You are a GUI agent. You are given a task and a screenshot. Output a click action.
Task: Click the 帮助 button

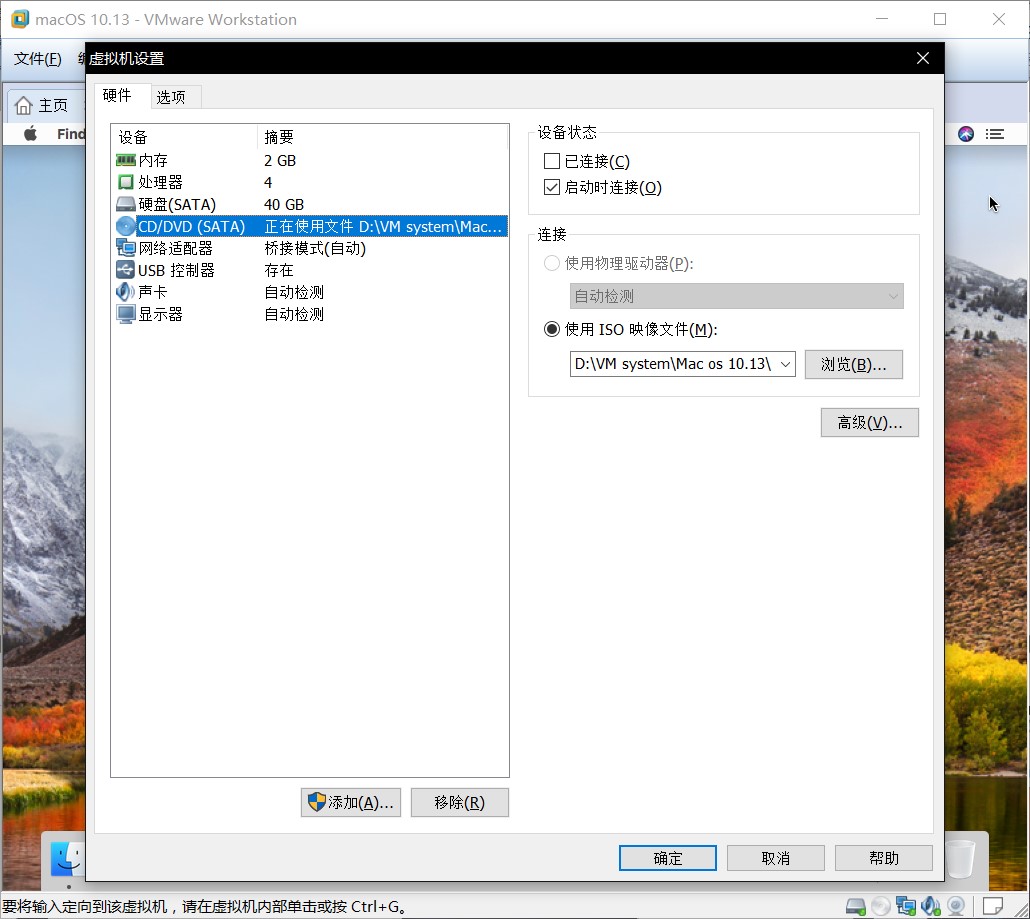pos(884,858)
